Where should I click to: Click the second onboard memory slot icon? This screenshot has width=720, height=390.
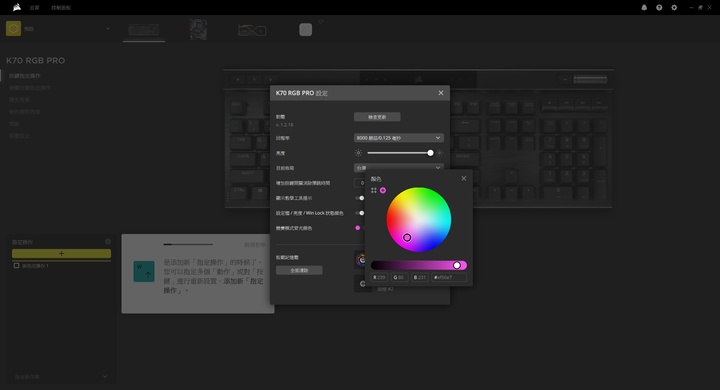tap(362, 284)
